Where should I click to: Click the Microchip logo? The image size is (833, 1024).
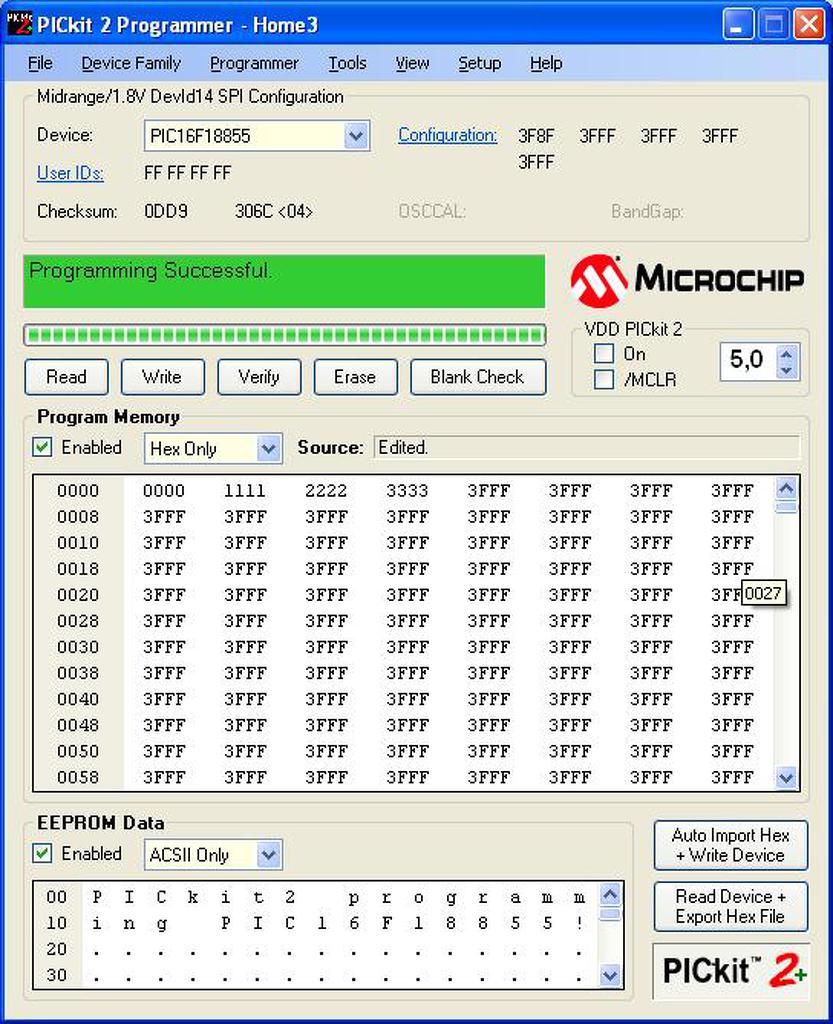686,281
